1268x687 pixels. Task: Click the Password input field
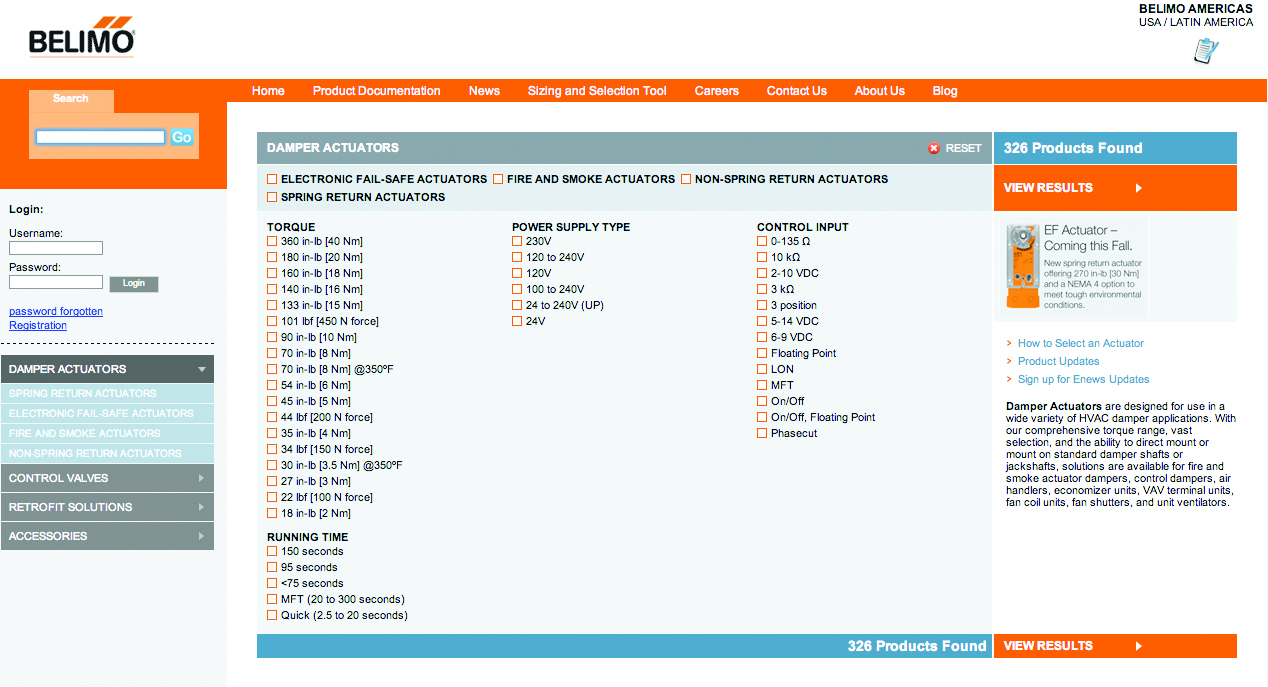click(x=56, y=282)
